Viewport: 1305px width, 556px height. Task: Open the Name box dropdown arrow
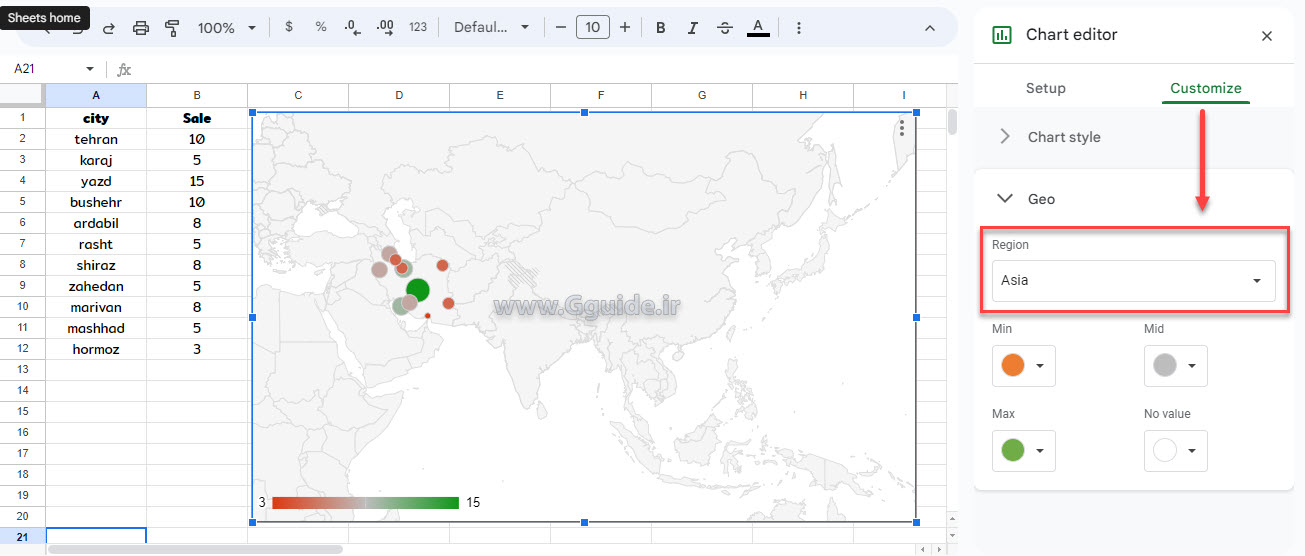(x=90, y=69)
